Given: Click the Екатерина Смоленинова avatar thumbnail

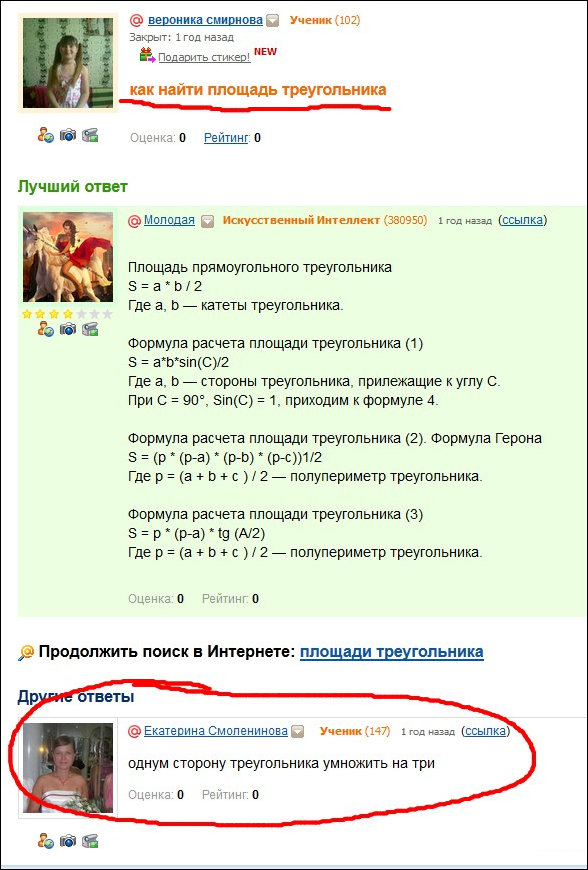Looking at the screenshot, I should click(68, 768).
